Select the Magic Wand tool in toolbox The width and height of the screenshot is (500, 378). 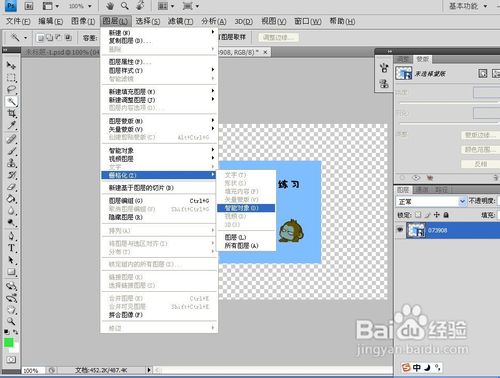point(12,101)
